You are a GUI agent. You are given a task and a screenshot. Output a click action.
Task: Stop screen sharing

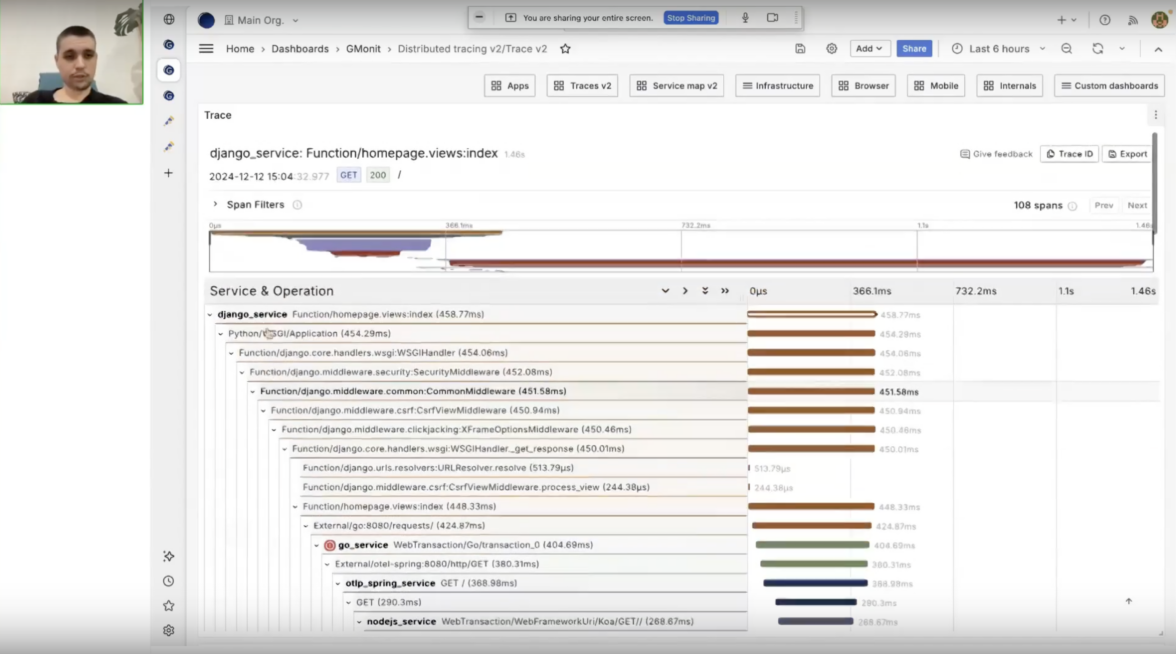coord(691,18)
